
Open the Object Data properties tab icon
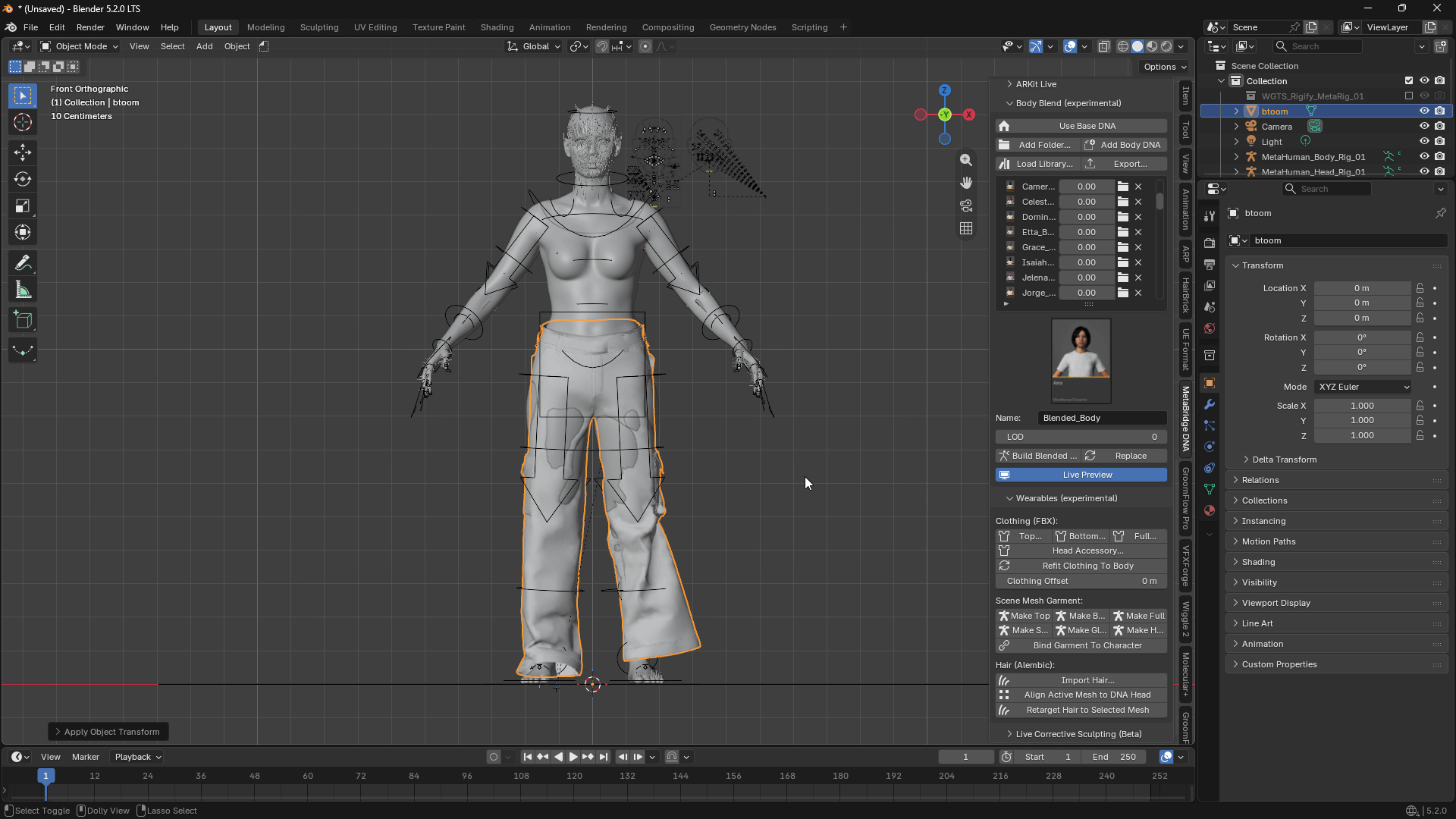pyautogui.click(x=1210, y=489)
